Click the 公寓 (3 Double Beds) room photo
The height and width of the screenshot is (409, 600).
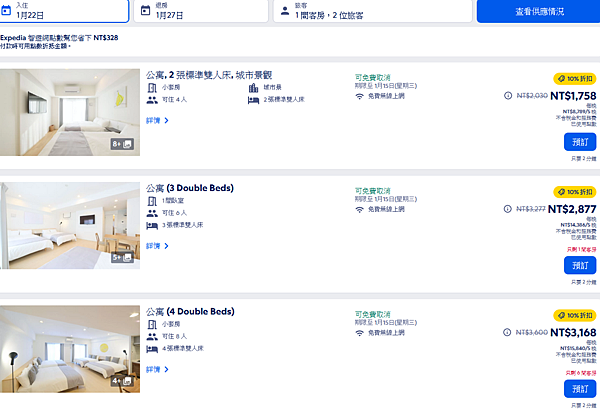70,226
